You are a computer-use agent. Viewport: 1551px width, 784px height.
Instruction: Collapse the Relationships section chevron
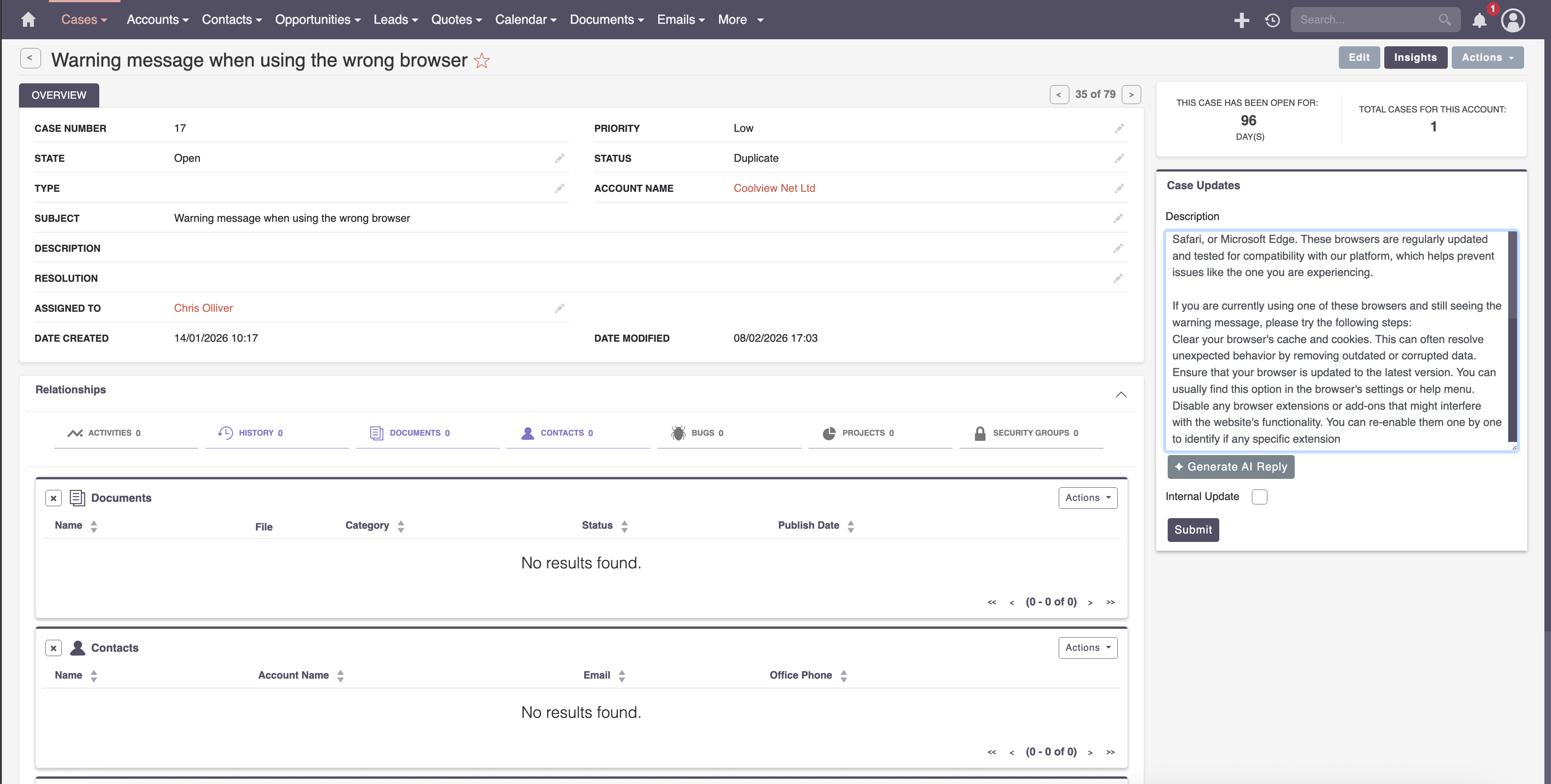1120,395
